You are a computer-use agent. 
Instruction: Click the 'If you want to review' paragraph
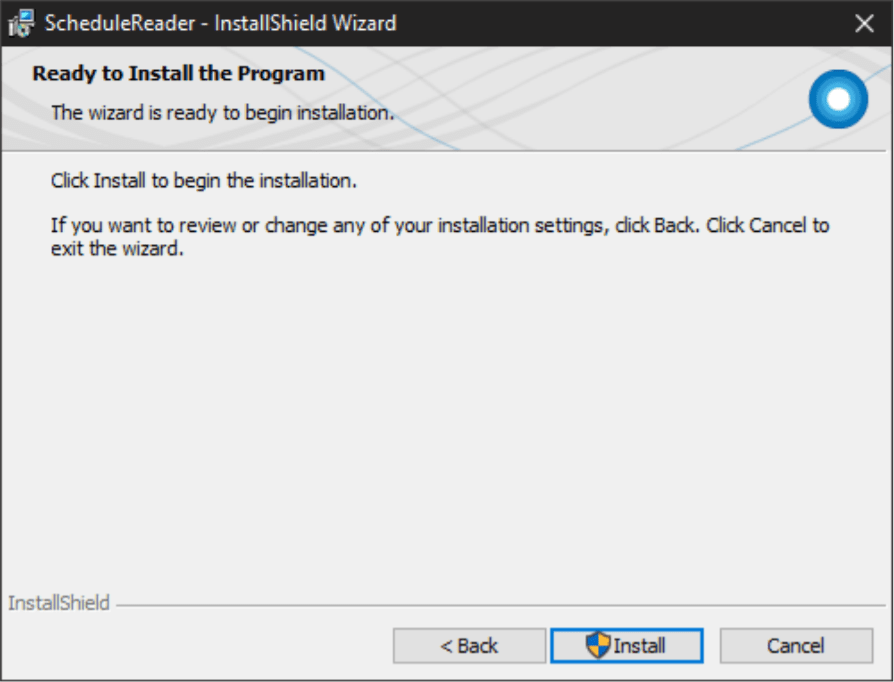pyautogui.click(x=440, y=237)
